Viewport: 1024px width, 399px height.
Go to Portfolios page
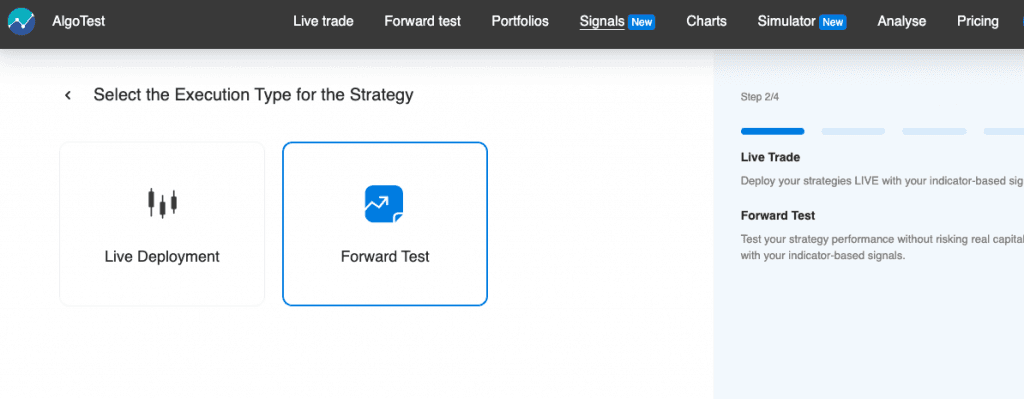[520, 22]
